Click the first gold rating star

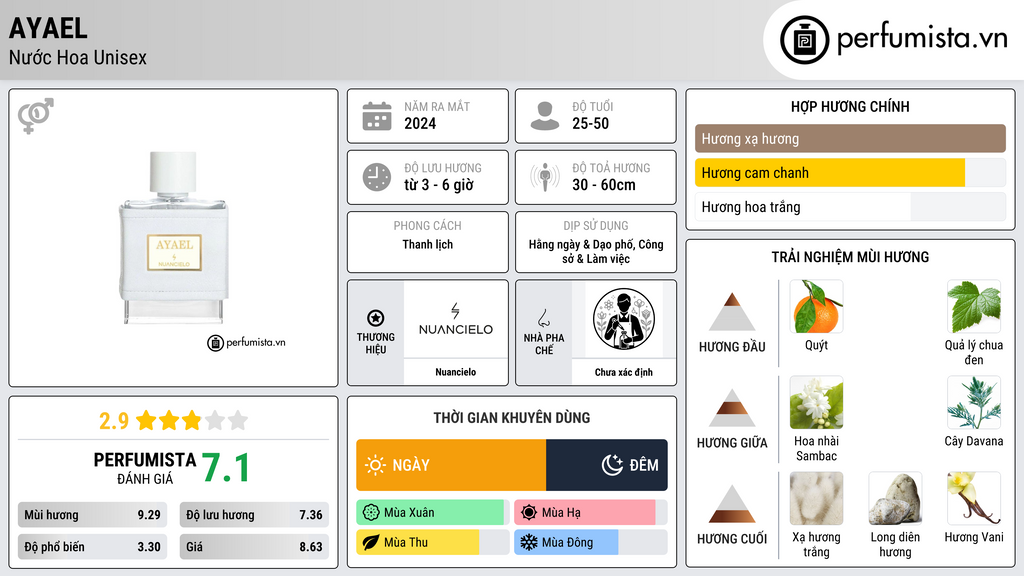(x=146, y=420)
